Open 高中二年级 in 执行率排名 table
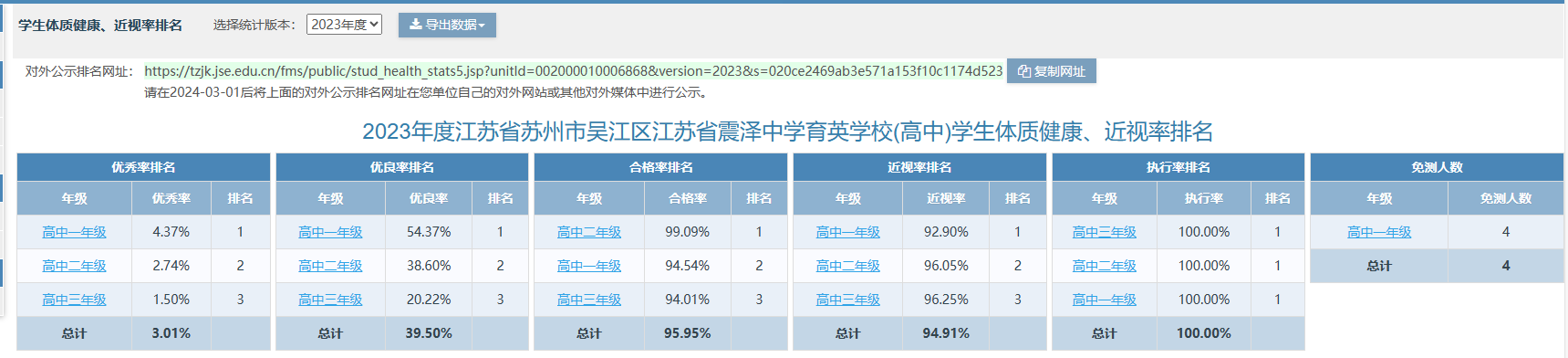The image size is (1568, 358). pos(1105,266)
